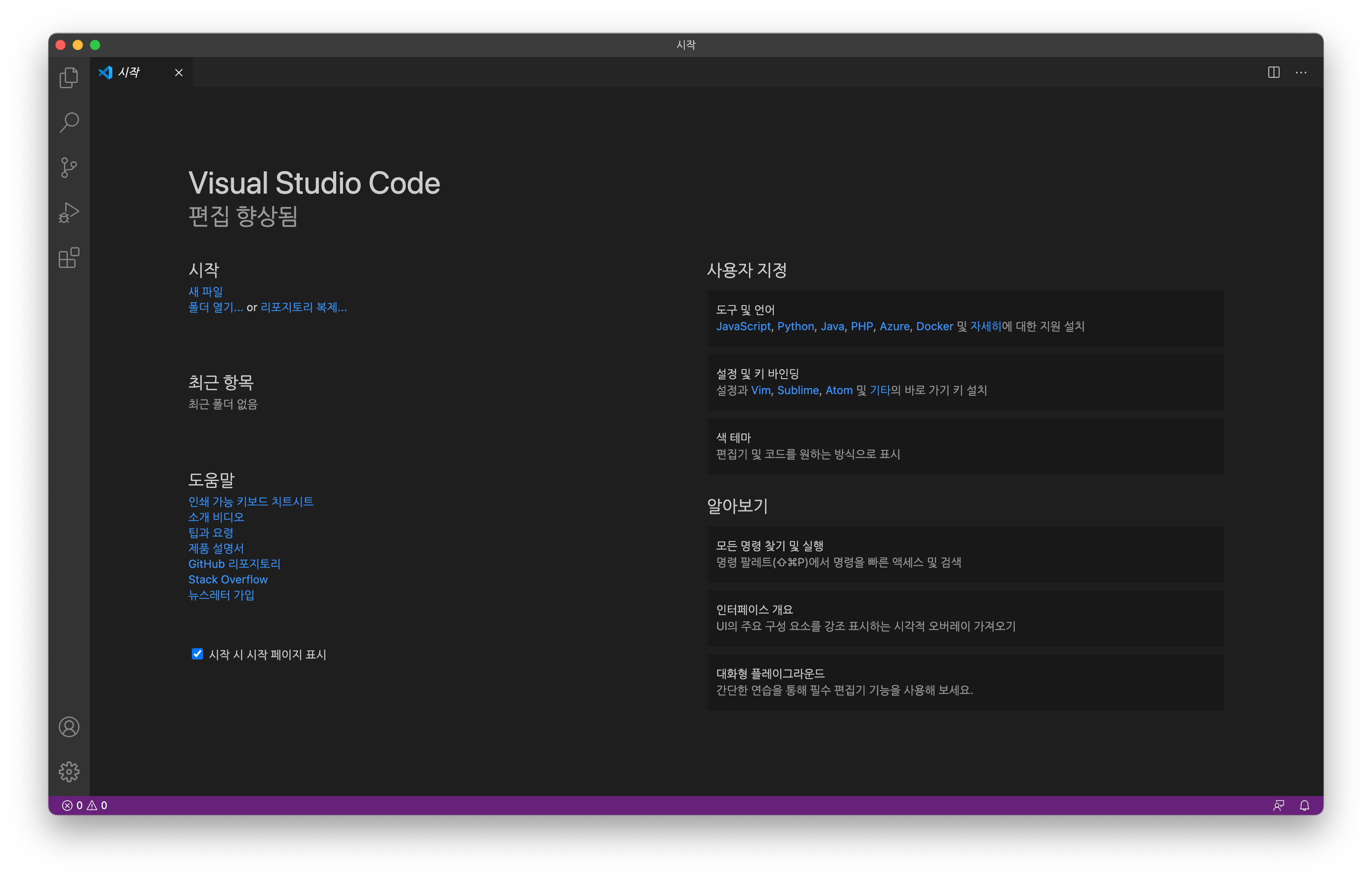
Task: Open the '색 테마' color theme option
Action: pyautogui.click(x=965, y=446)
